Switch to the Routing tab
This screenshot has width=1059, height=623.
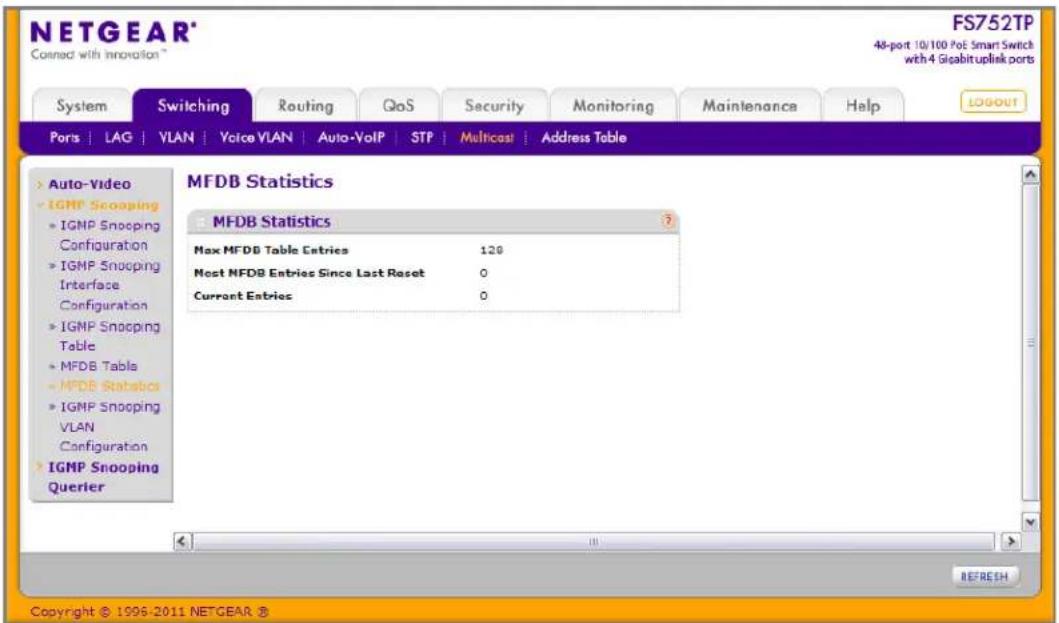pyautogui.click(x=306, y=106)
